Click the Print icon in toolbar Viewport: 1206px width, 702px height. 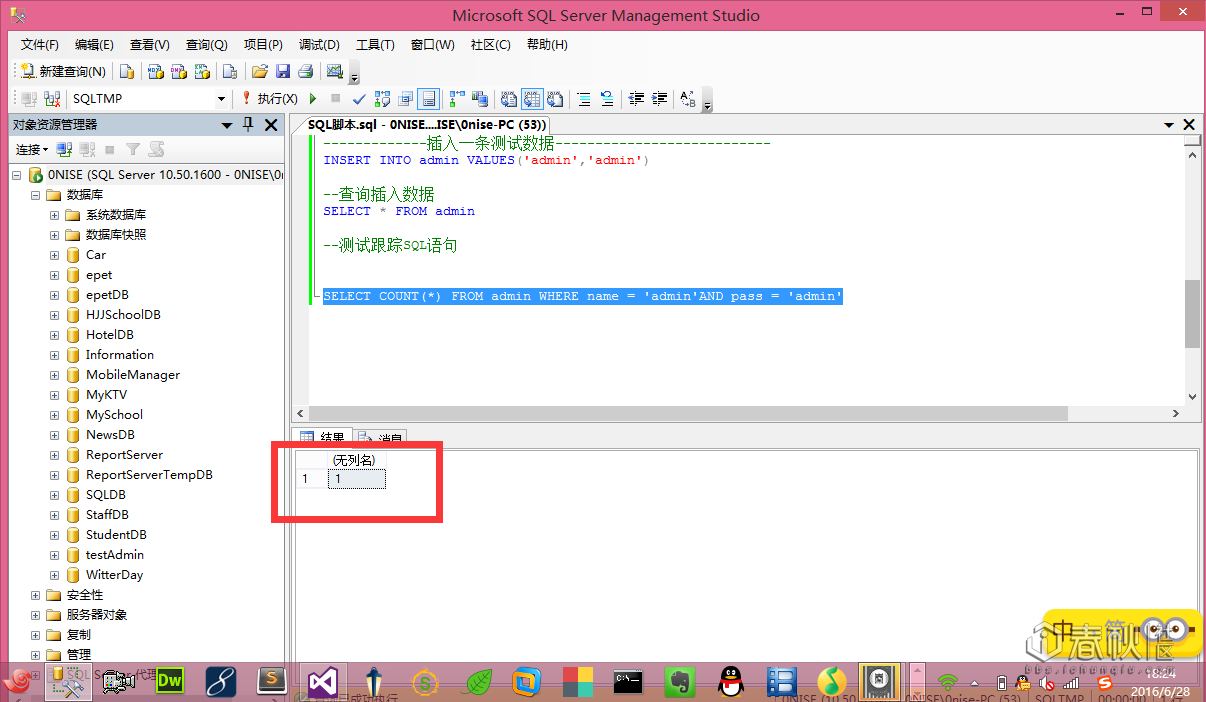306,72
